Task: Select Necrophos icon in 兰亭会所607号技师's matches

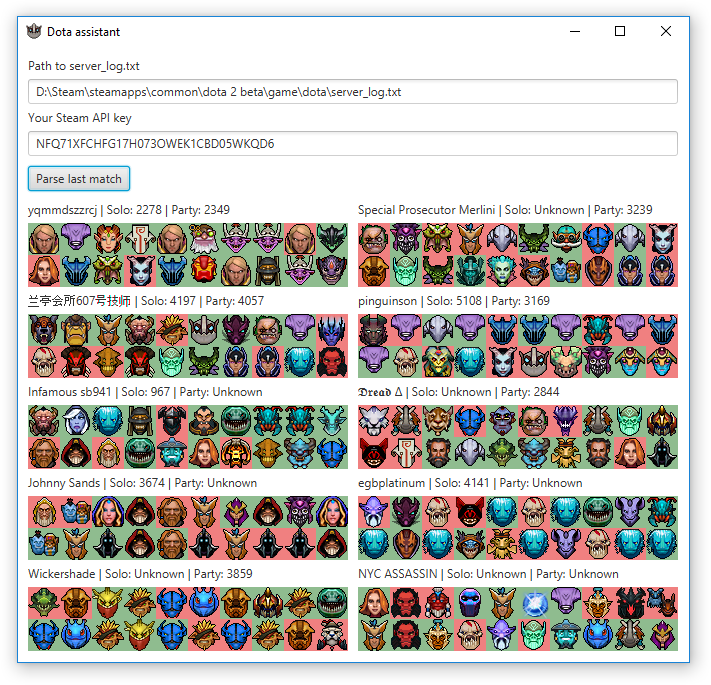Action: pos(172,362)
